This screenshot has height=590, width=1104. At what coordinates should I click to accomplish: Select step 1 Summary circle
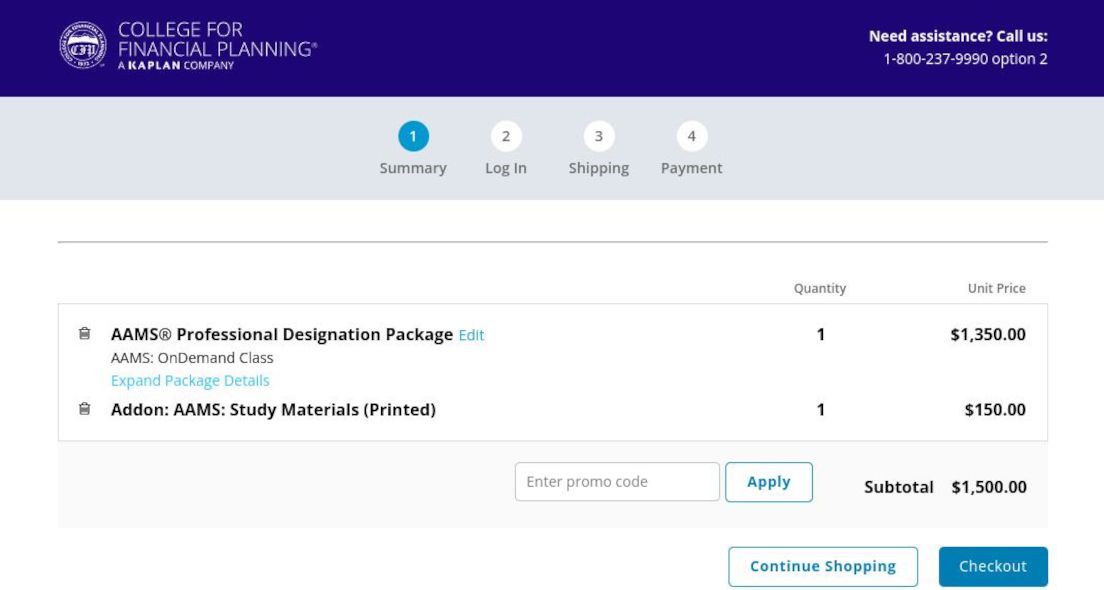[x=413, y=136]
